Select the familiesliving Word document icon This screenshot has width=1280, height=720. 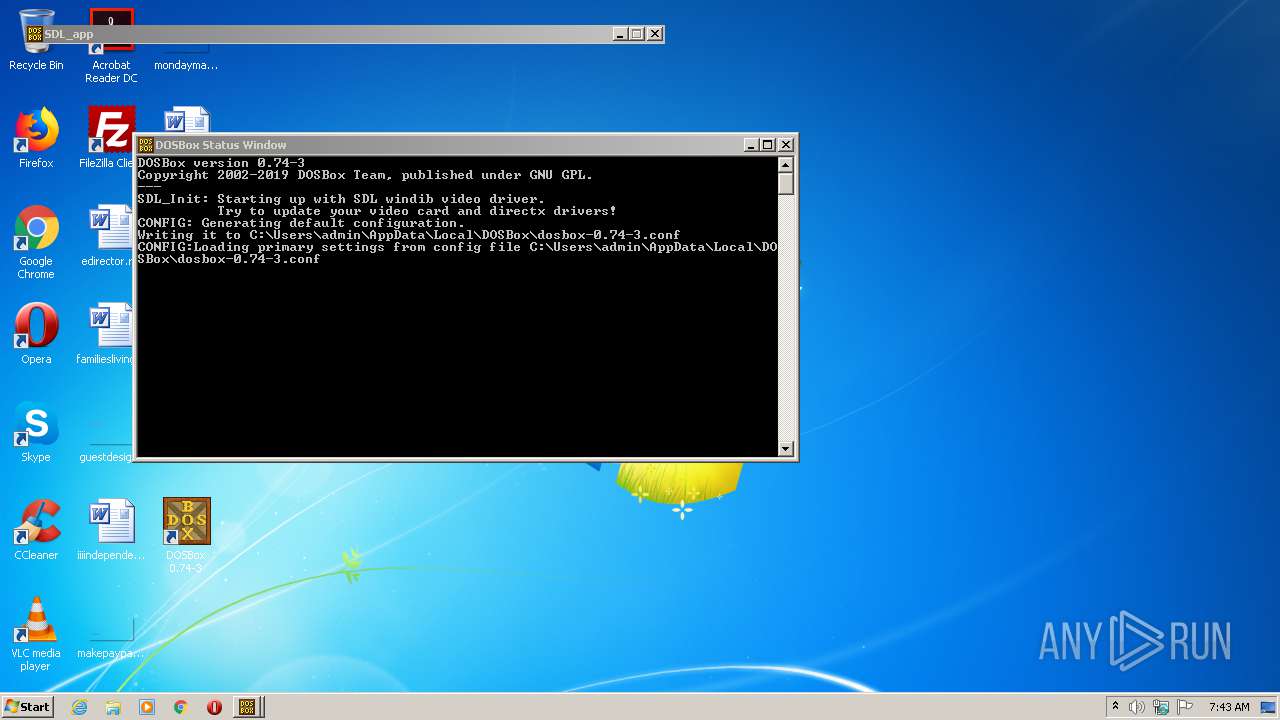[106, 334]
